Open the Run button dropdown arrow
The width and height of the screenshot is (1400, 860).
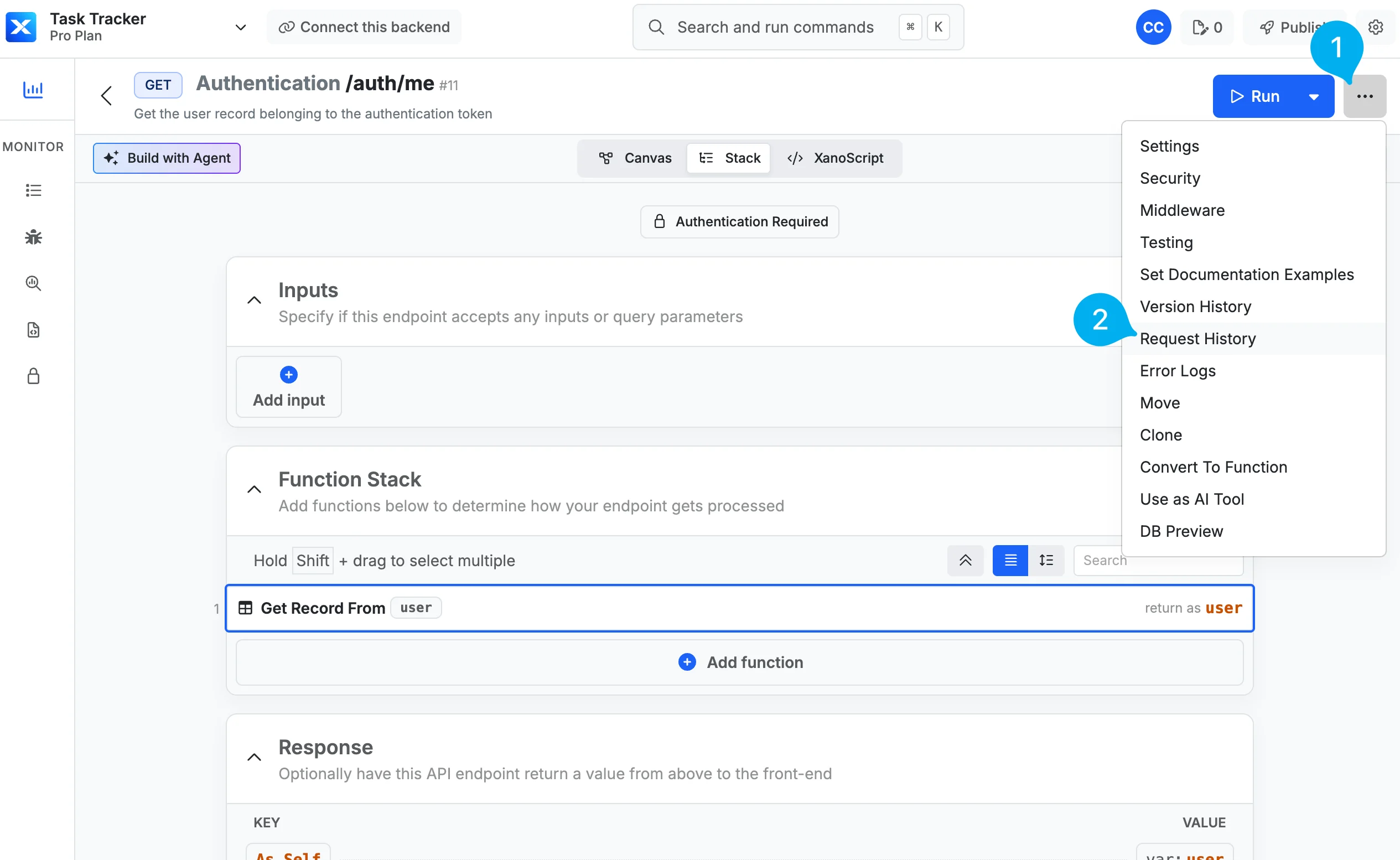click(x=1313, y=97)
